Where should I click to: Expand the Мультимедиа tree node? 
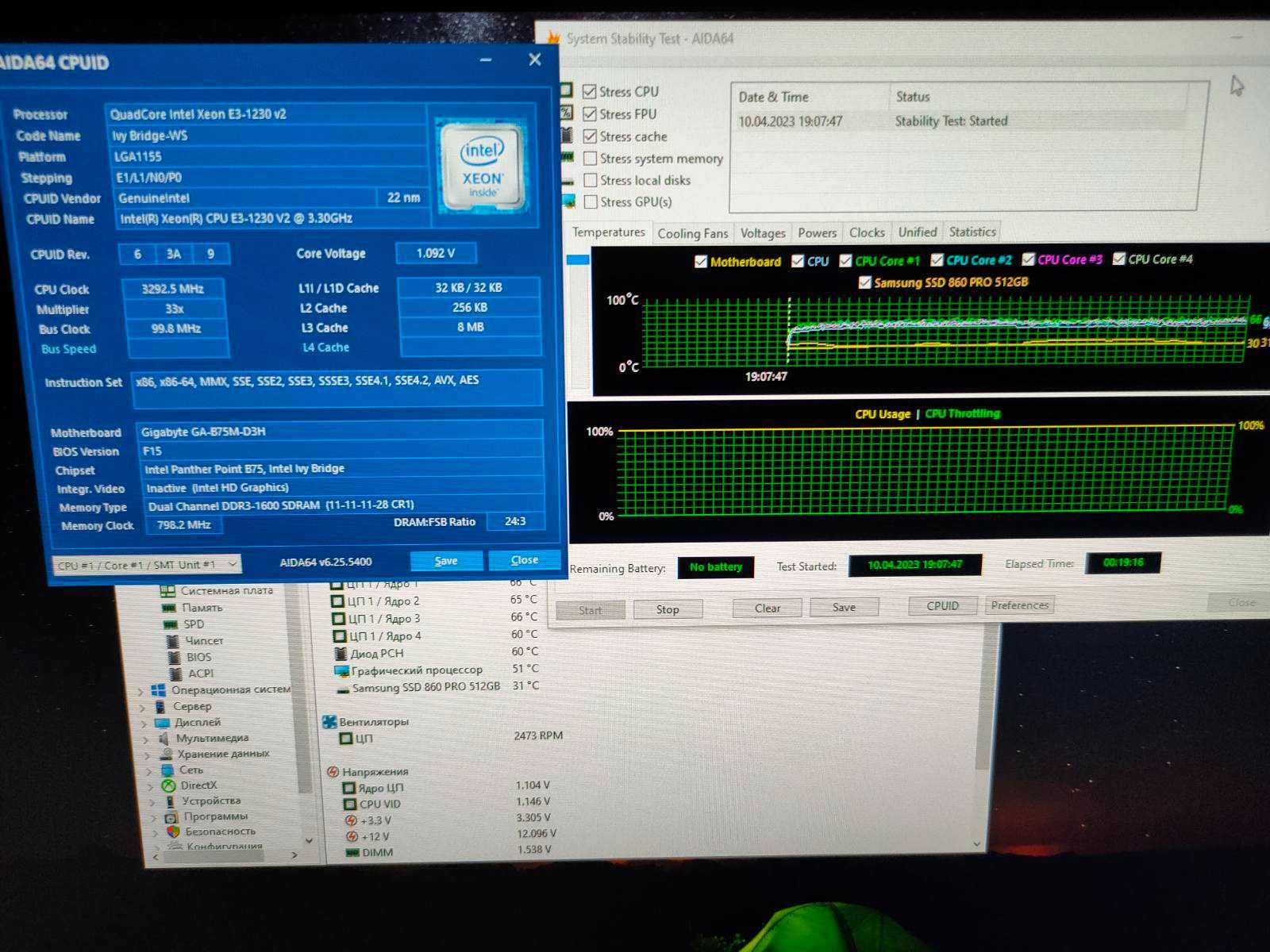[x=145, y=739]
